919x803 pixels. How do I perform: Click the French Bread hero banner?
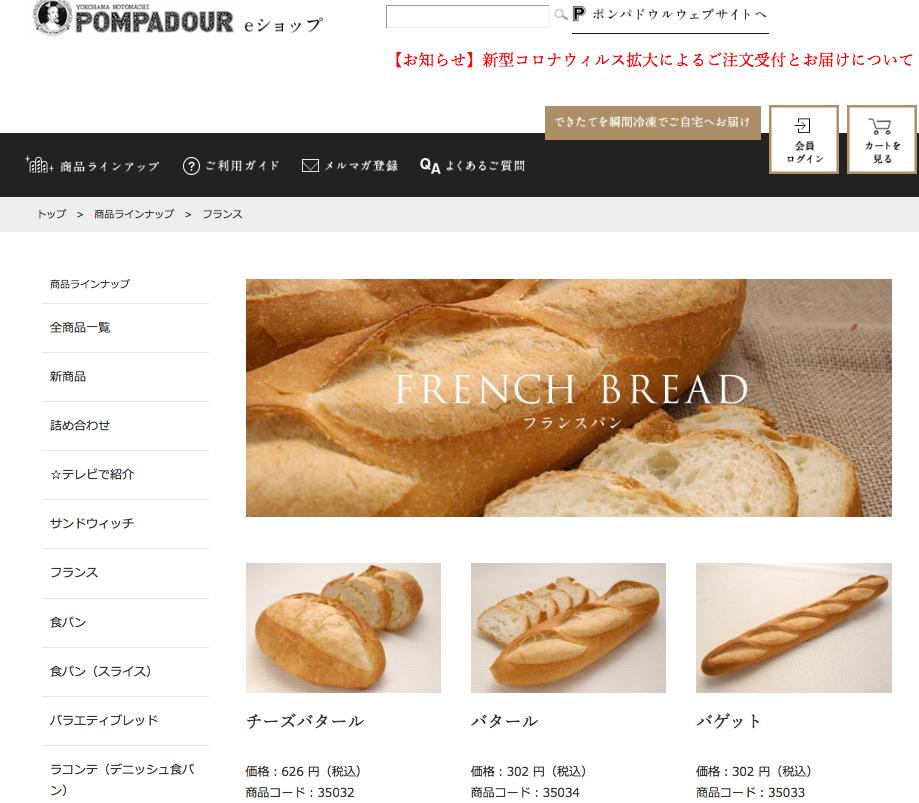tap(569, 398)
